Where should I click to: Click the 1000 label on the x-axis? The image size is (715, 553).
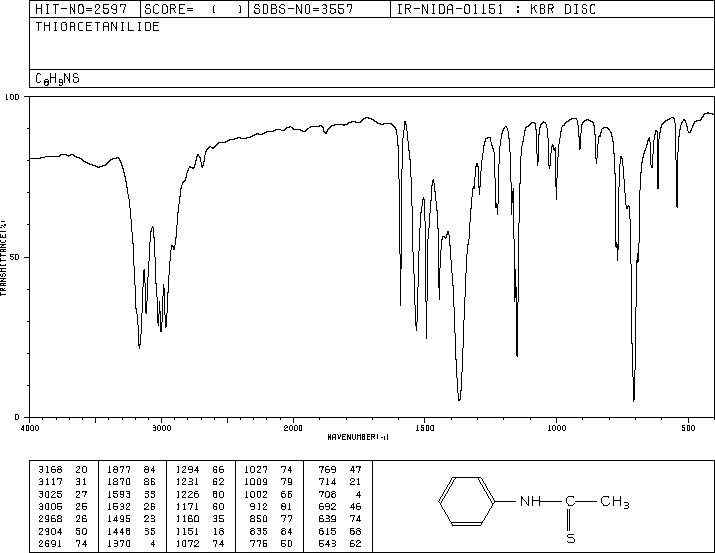point(556,428)
